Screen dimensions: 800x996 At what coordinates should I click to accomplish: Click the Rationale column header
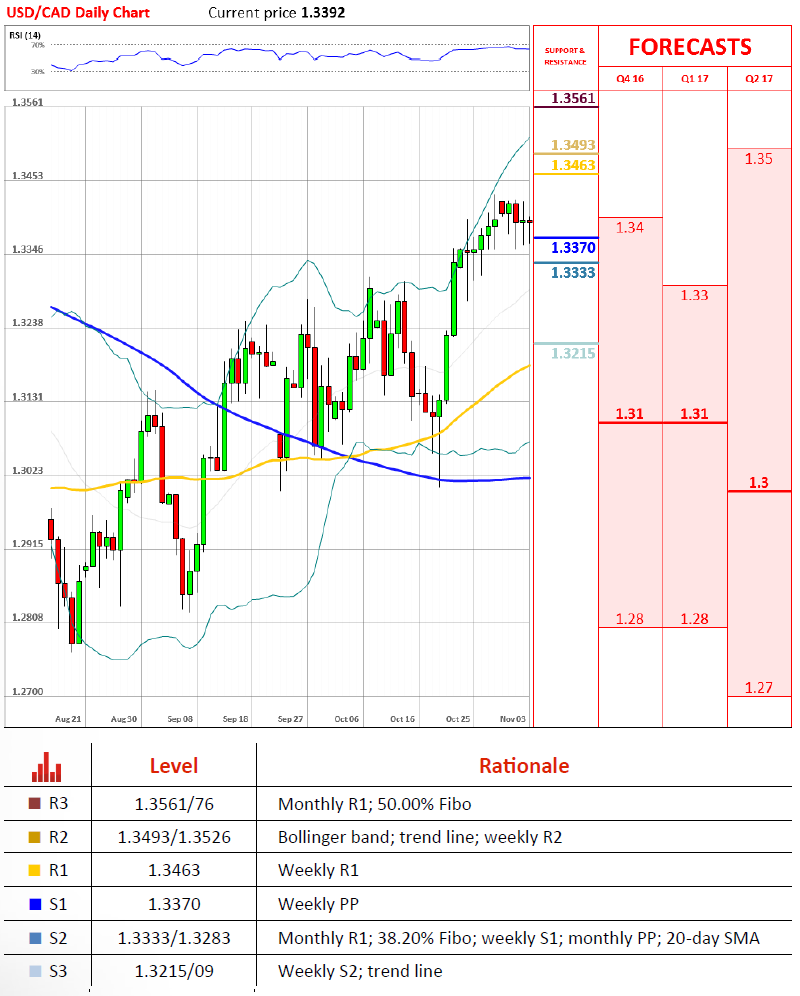(524, 766)
